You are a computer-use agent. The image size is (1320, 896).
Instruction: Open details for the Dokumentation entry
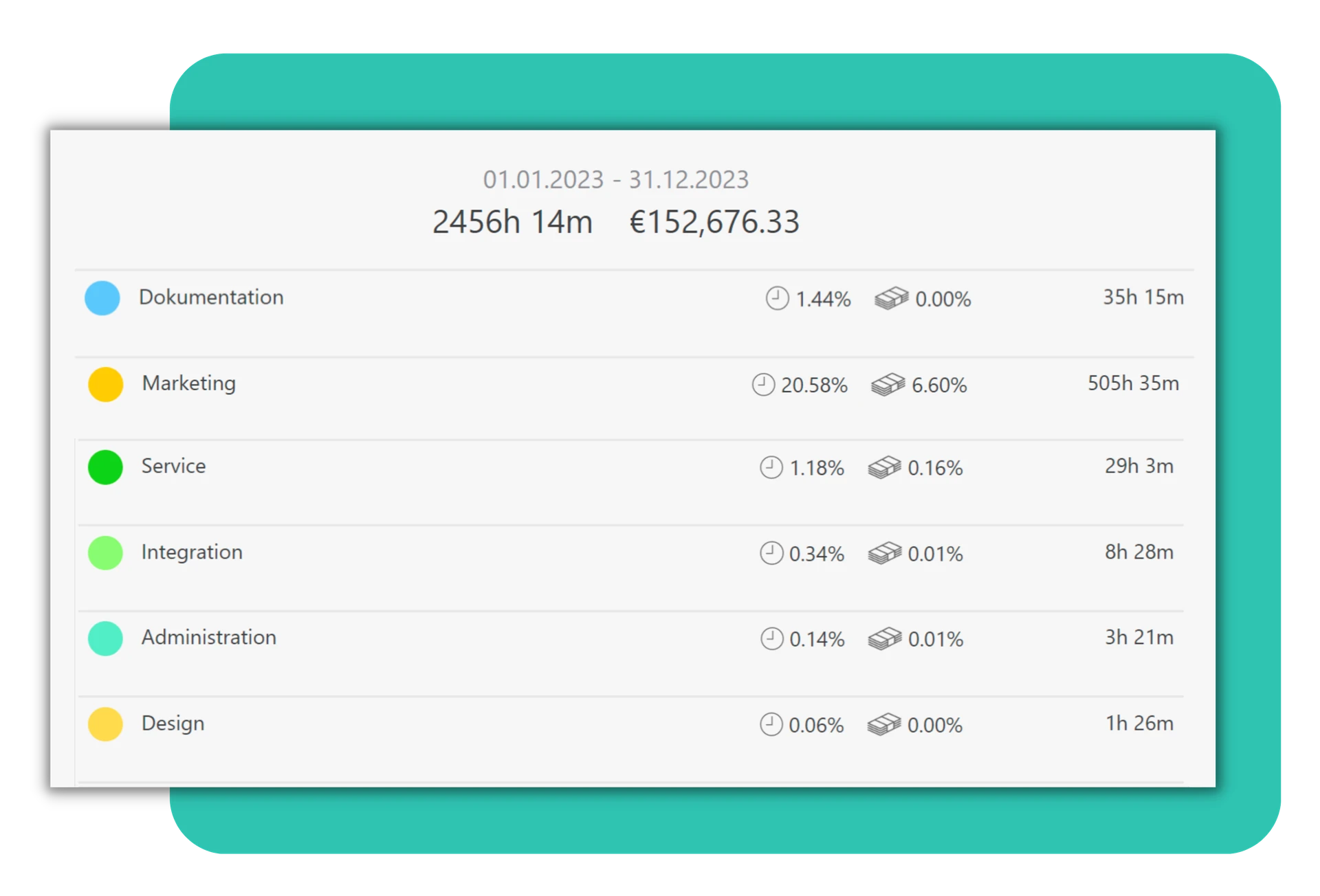[481, 298]
